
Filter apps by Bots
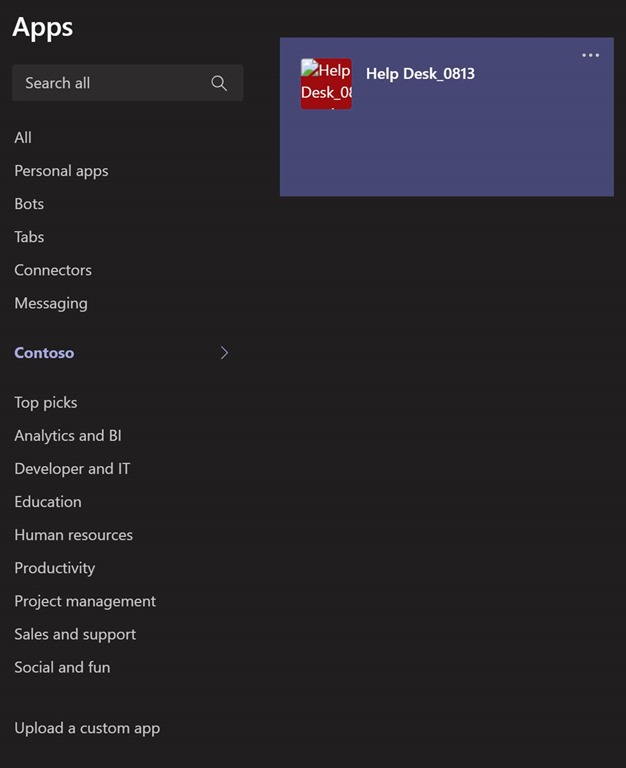29,204
